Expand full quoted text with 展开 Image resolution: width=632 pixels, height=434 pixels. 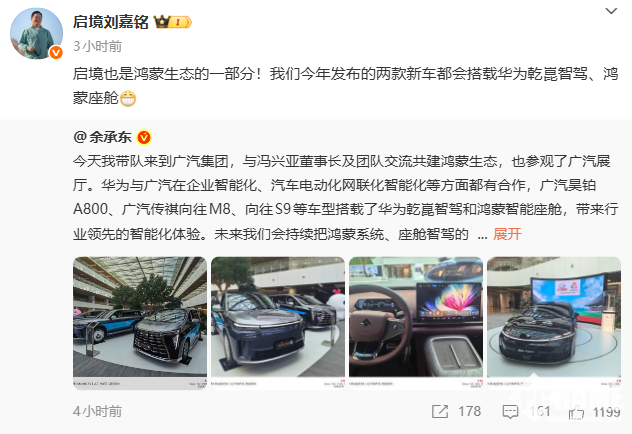point(507,234)
